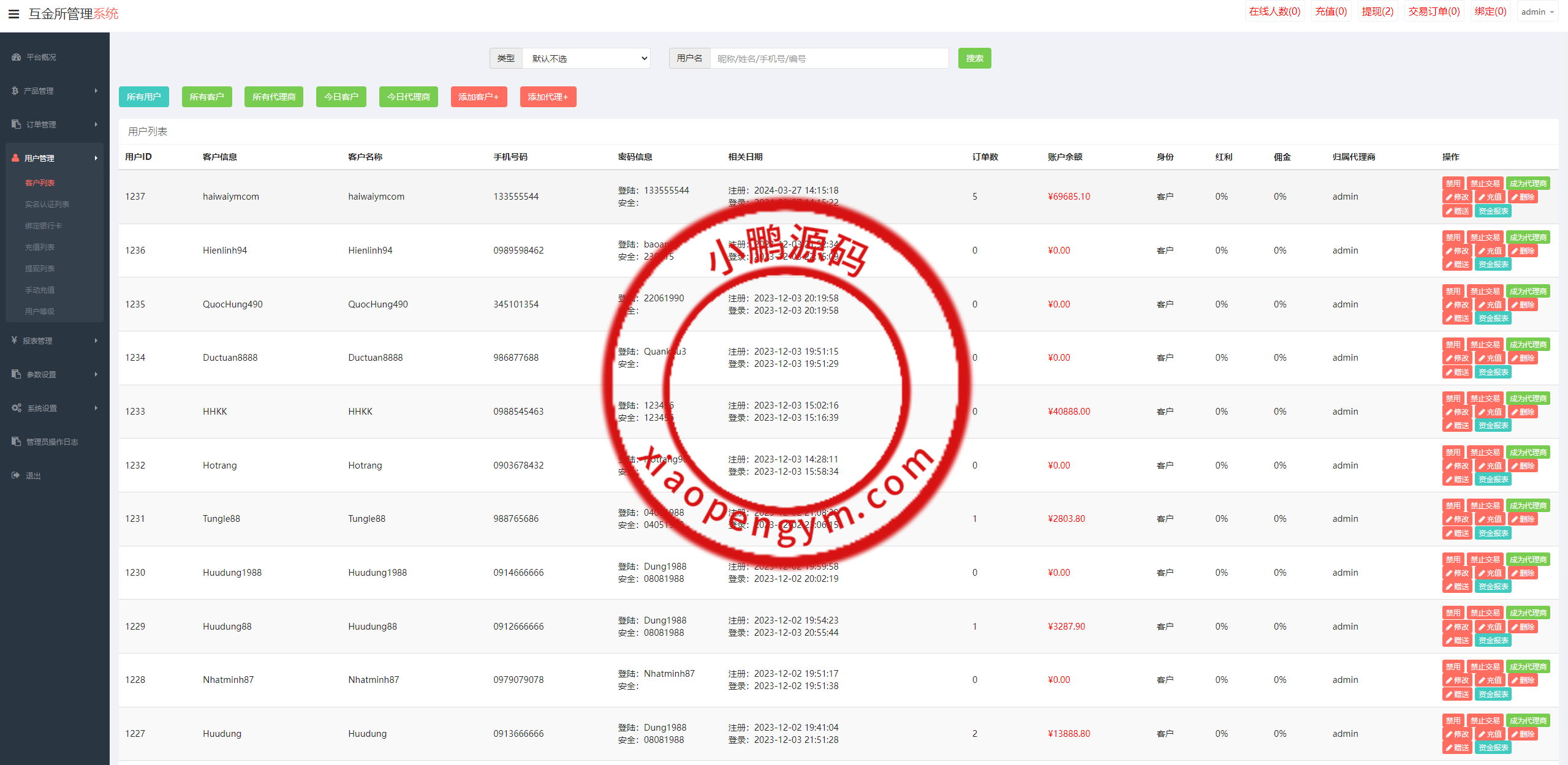
Task: Click the platform overview dashboard icon
Action: pyautogui.click(x=16, y=57)
